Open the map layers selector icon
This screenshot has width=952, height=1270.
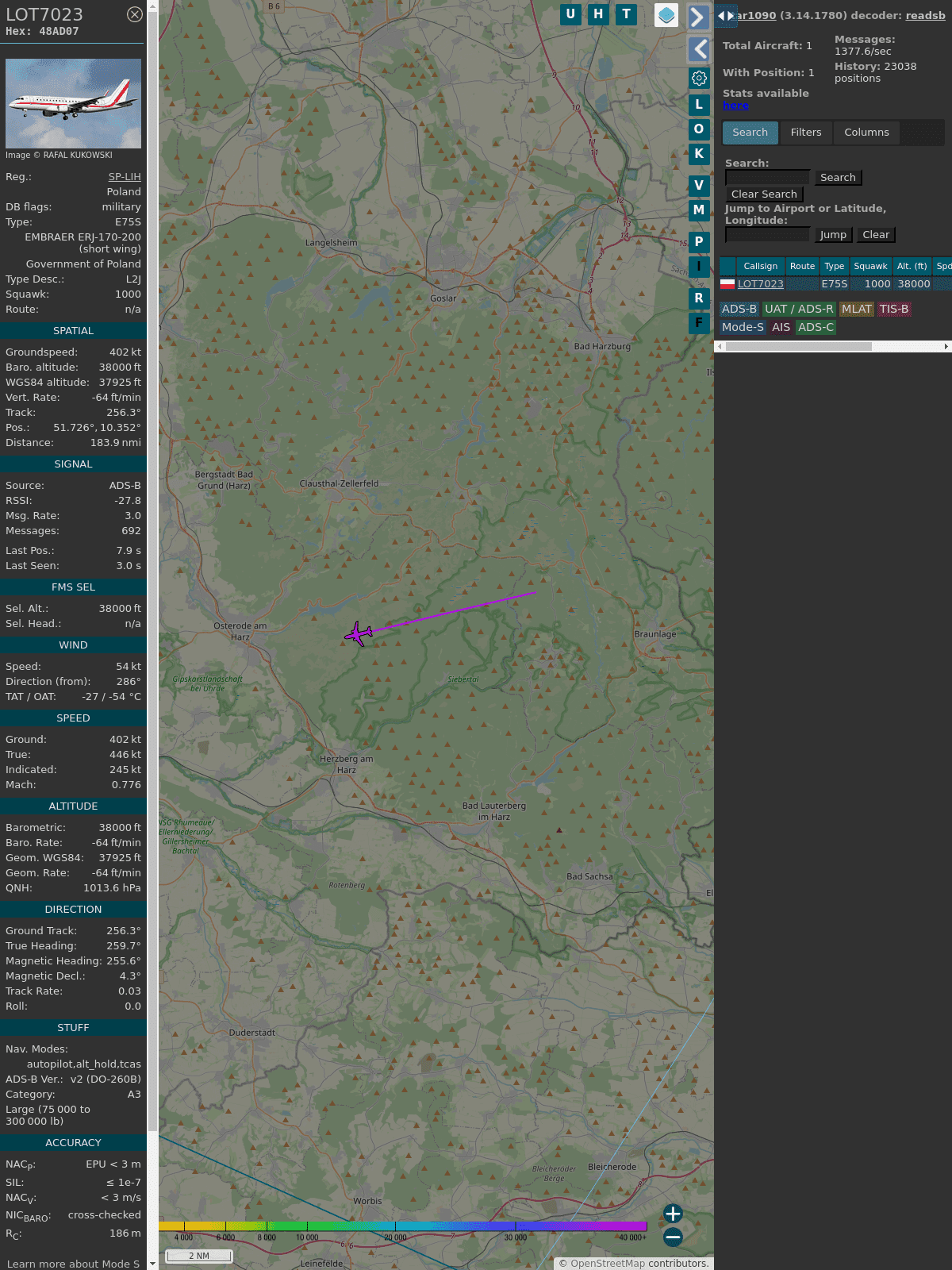tap(666, 15)
